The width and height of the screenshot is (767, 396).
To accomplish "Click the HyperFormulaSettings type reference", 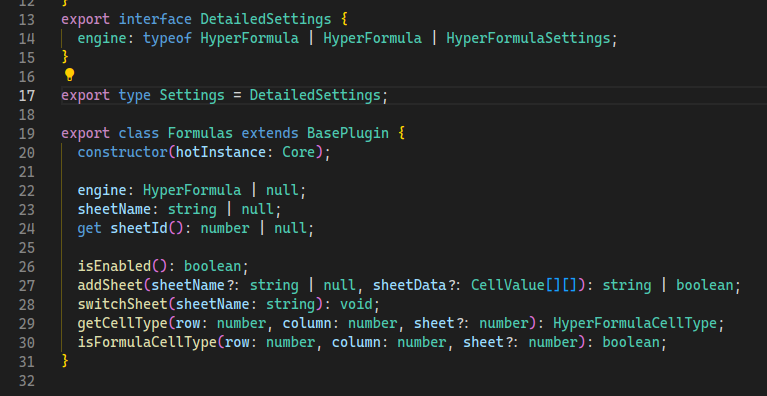I will (x=528, y=38).
